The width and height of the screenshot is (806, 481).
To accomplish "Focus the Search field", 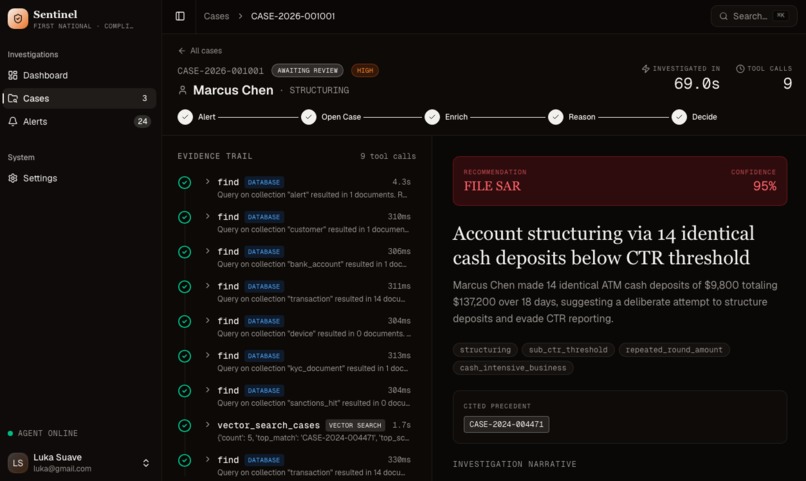I will [x=754, y=16].
